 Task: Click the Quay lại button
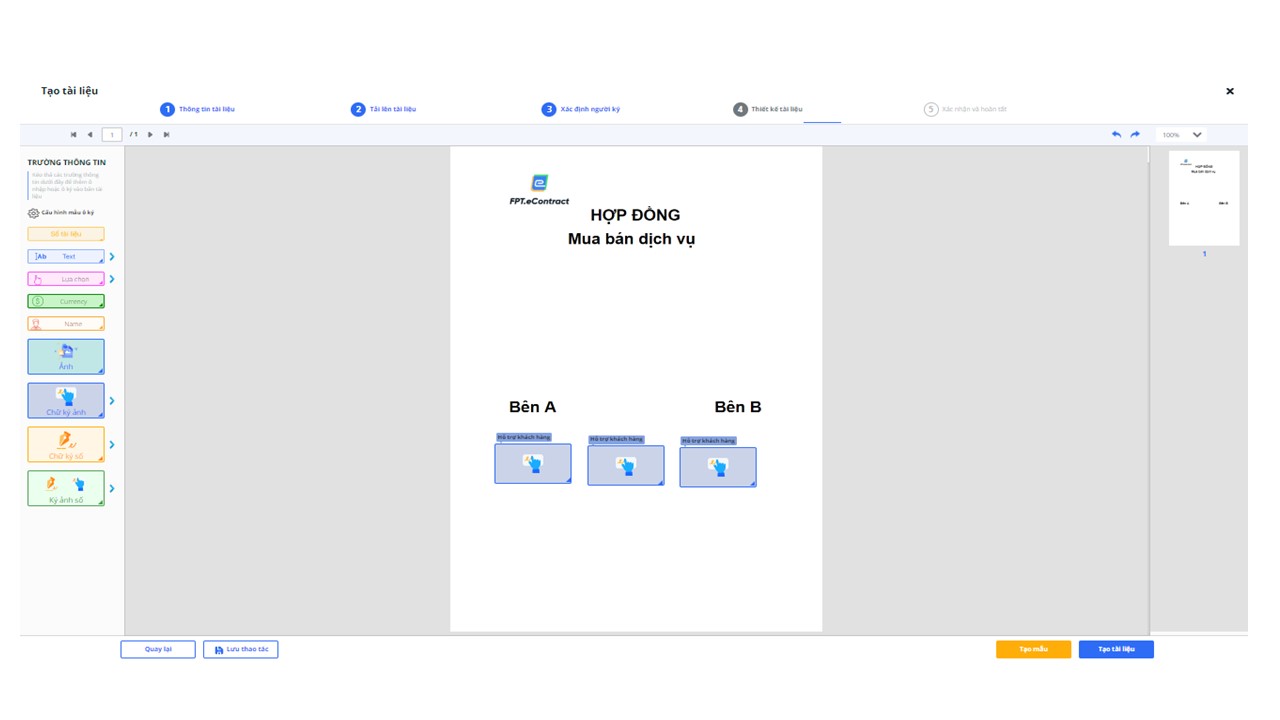158,649
